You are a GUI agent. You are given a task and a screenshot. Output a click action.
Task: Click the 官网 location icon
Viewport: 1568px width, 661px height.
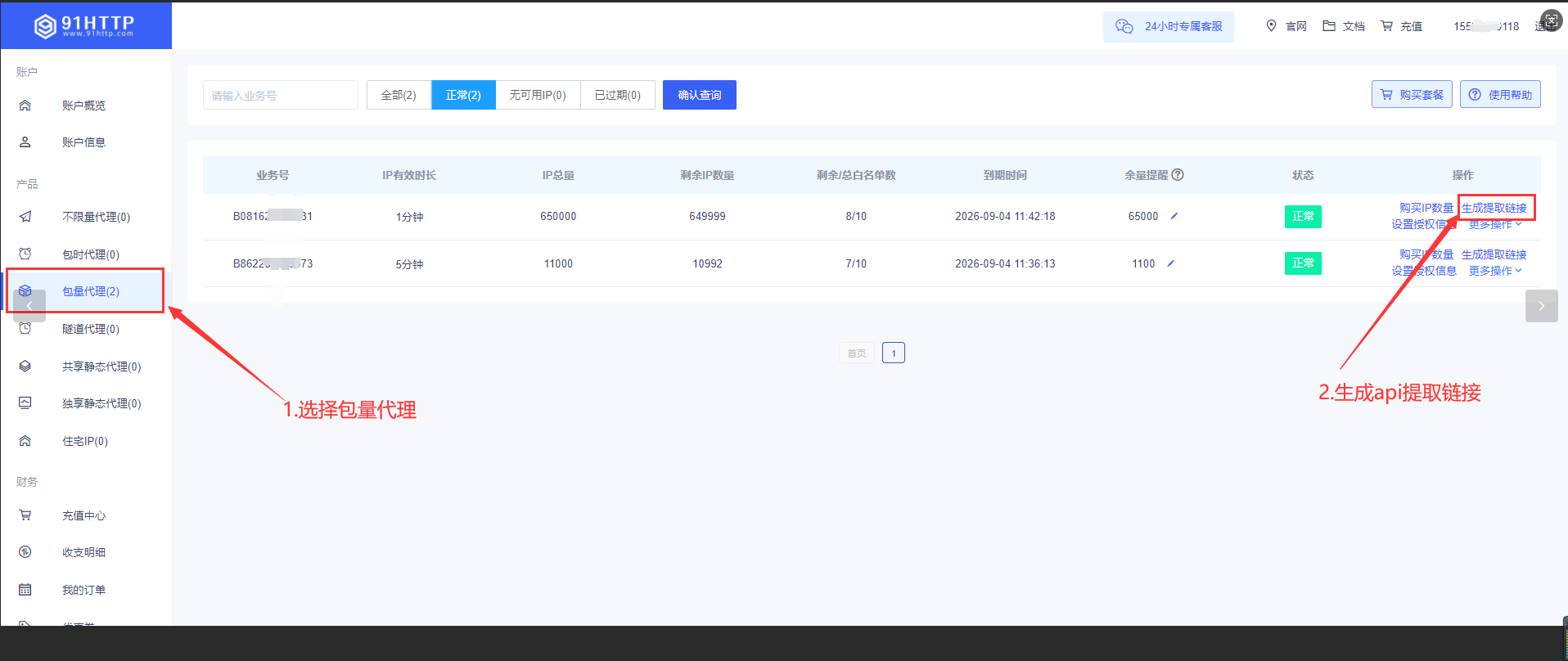1271,26
